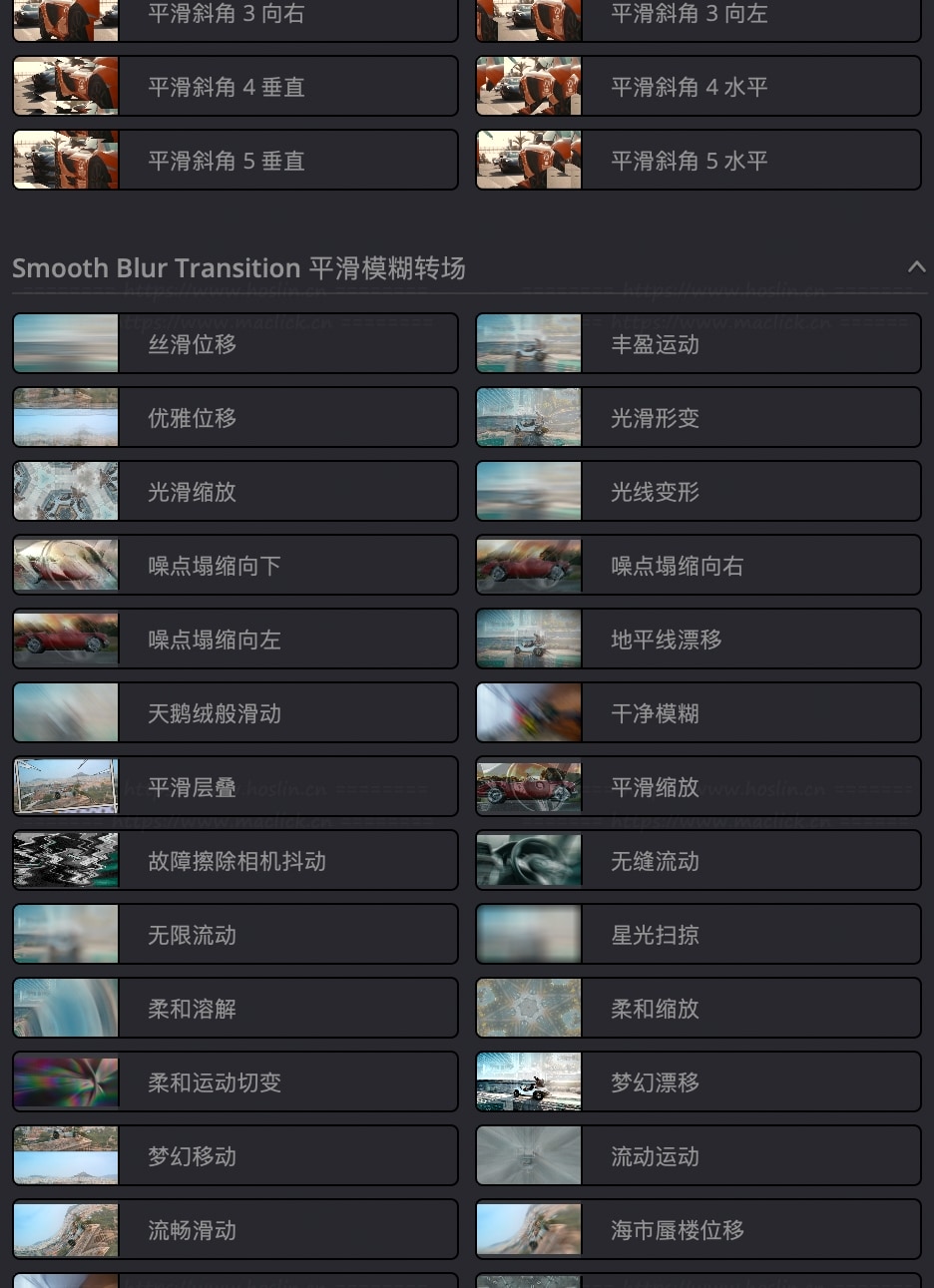
Task: Select the 丝滑位移 transition
Action: coord(235,344)
